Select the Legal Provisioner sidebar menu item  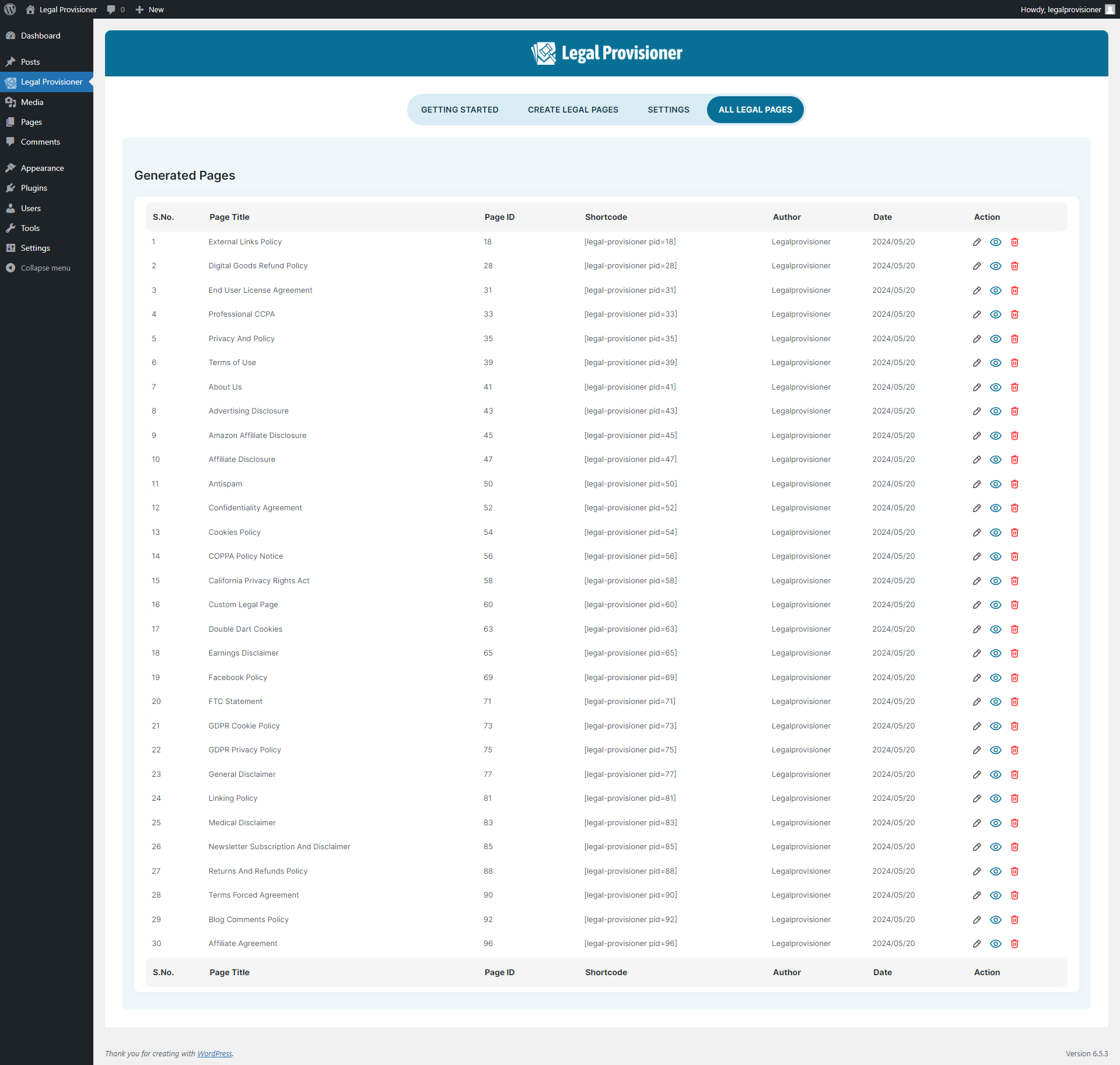coord(51,82)
